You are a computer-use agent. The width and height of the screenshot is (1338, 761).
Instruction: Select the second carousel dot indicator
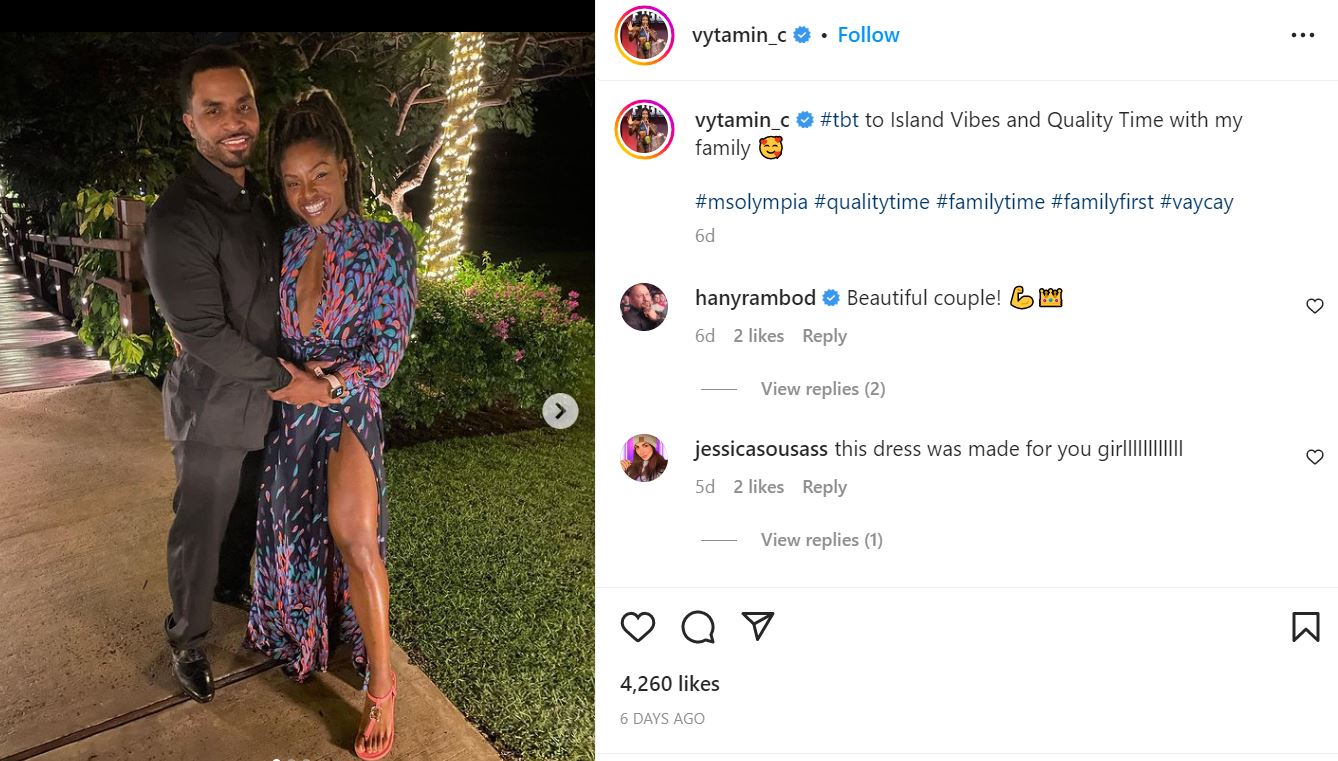[x=292, y=759]
